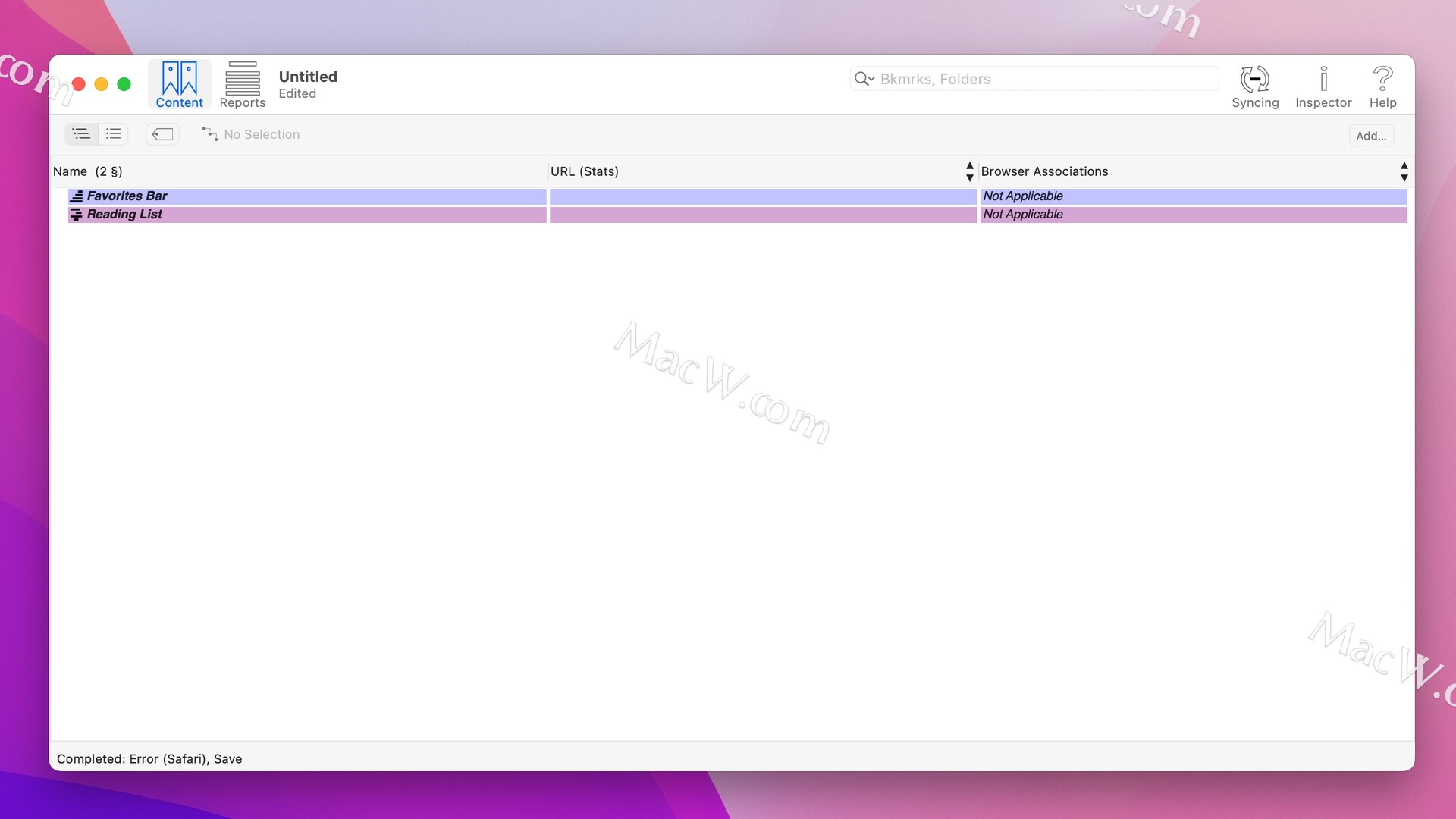Image resolution: width=1456 pixels, height=819 pixels.
Task: Click Not Applicable in Reading List row
Action: (x=1022, y=215)
